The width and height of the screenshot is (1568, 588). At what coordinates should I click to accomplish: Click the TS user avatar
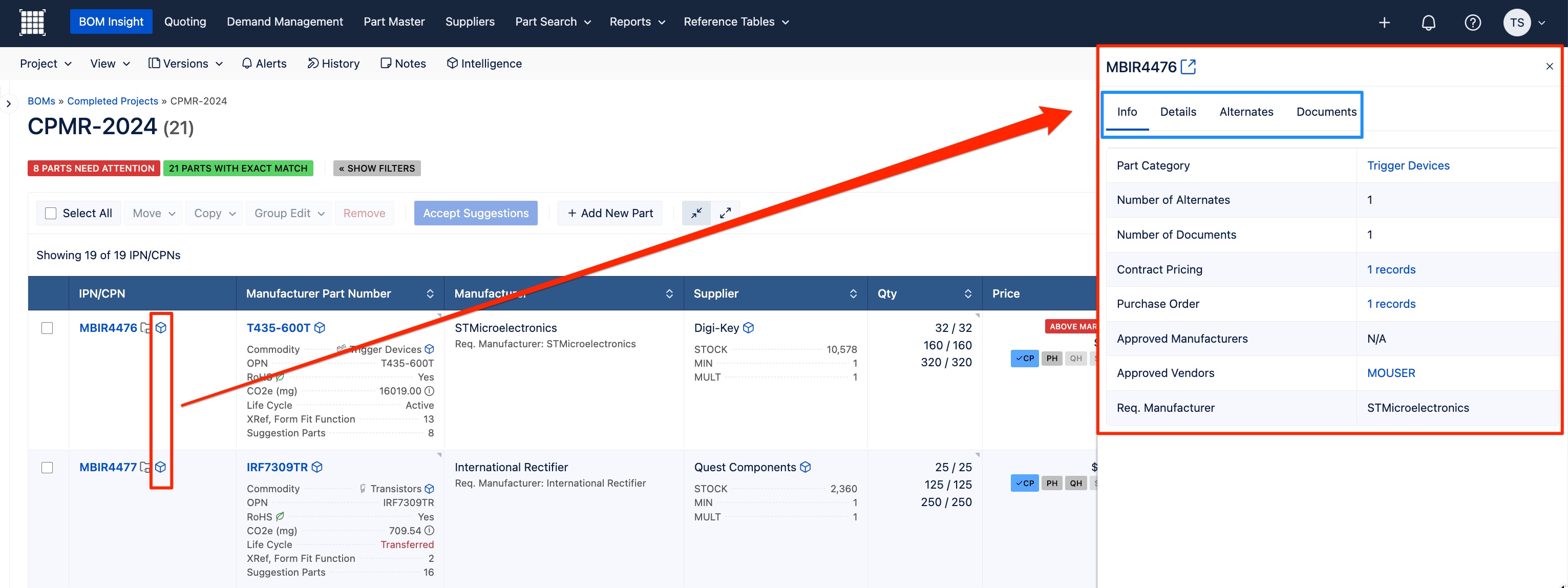point(1516,23)
